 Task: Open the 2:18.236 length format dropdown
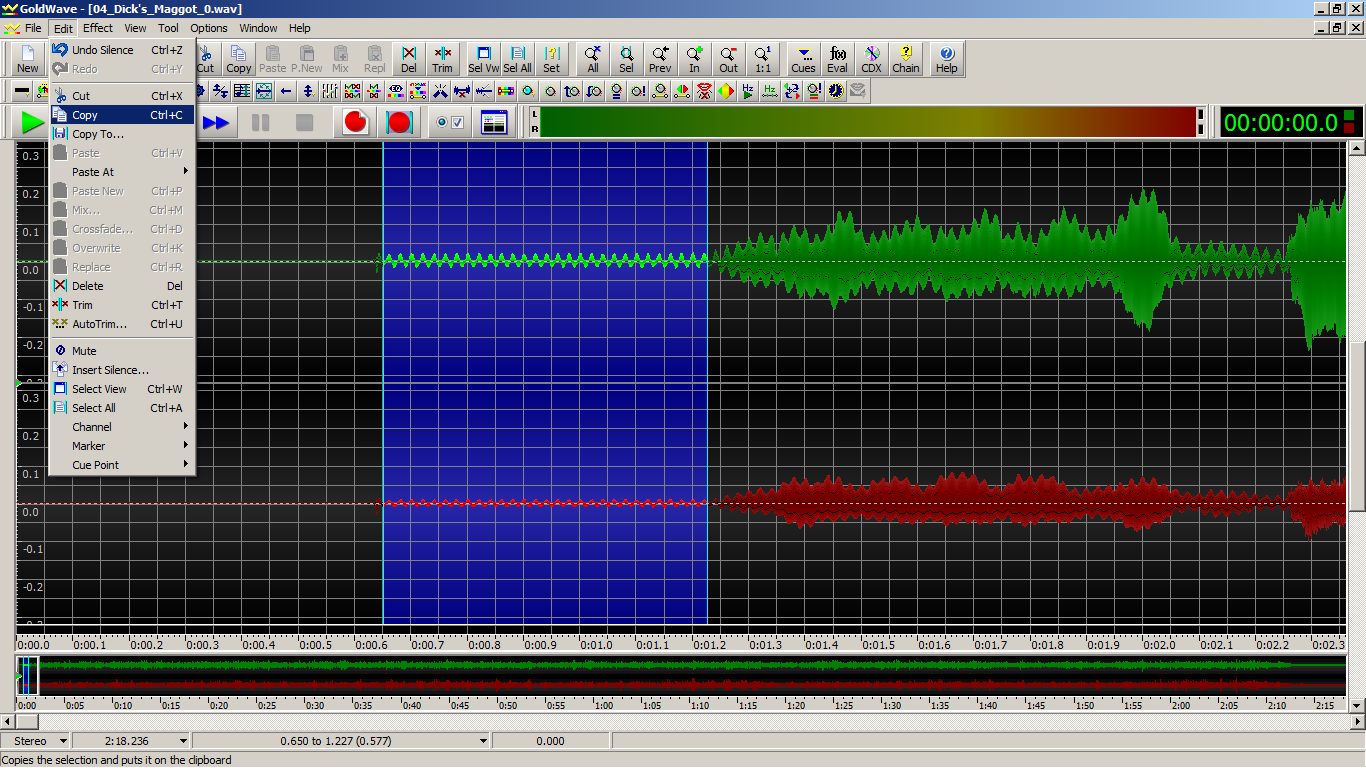pos(183,741)
